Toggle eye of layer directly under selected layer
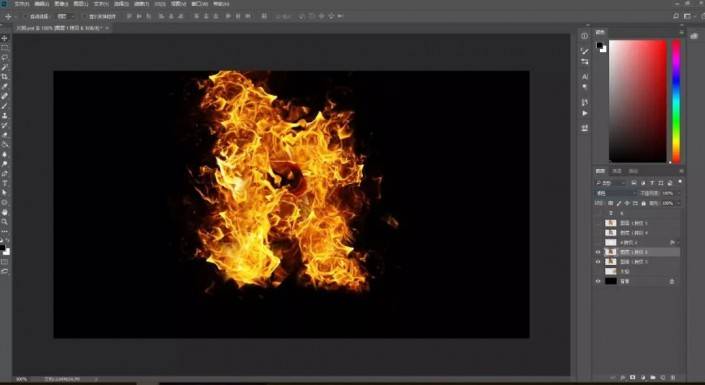705x385 pixels. click(598, 262)
